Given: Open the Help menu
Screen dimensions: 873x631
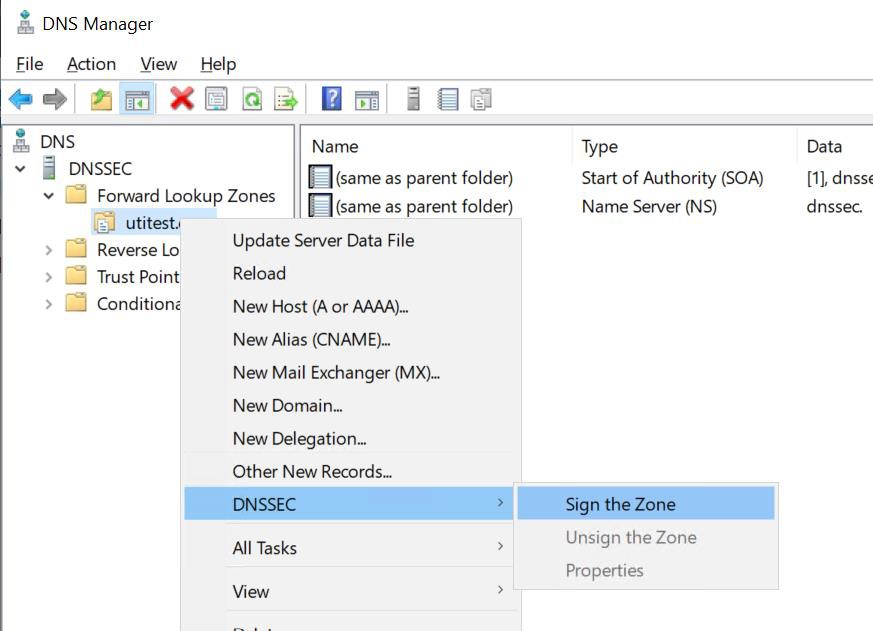Looking at the screenshot, I should (x=218, y=64).
